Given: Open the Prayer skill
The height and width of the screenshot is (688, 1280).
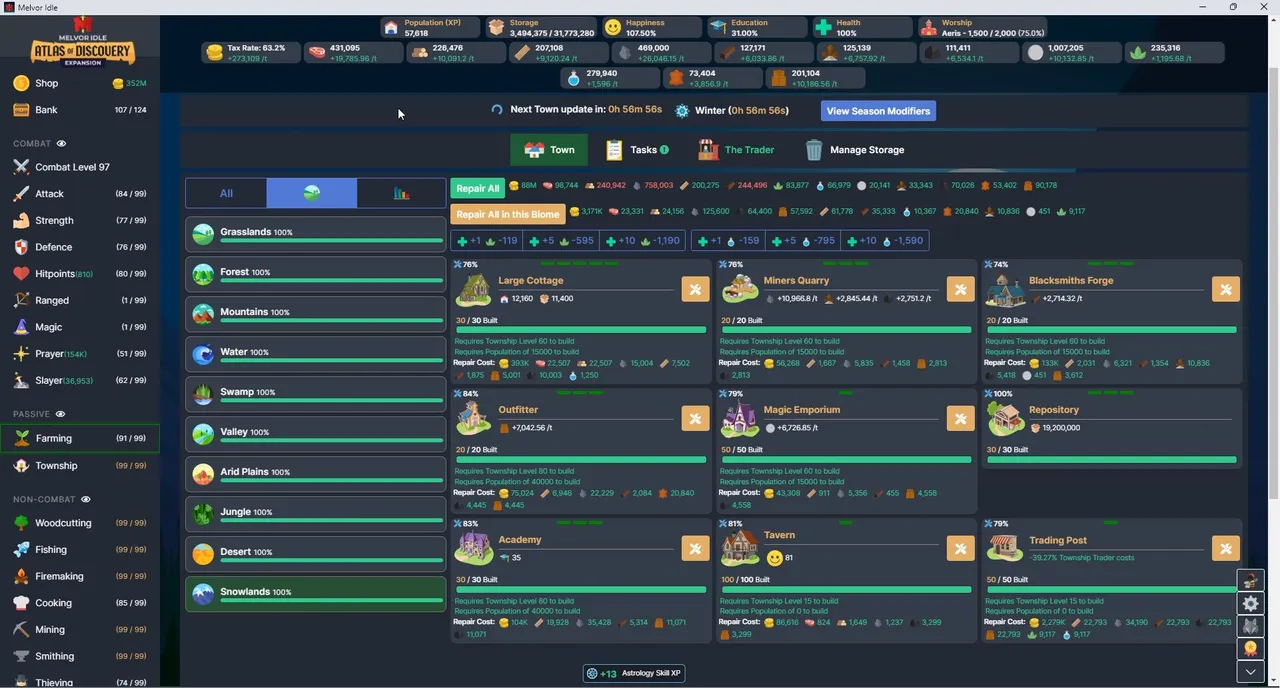Looking at the screenshot, I should click(x=79, y=354).
